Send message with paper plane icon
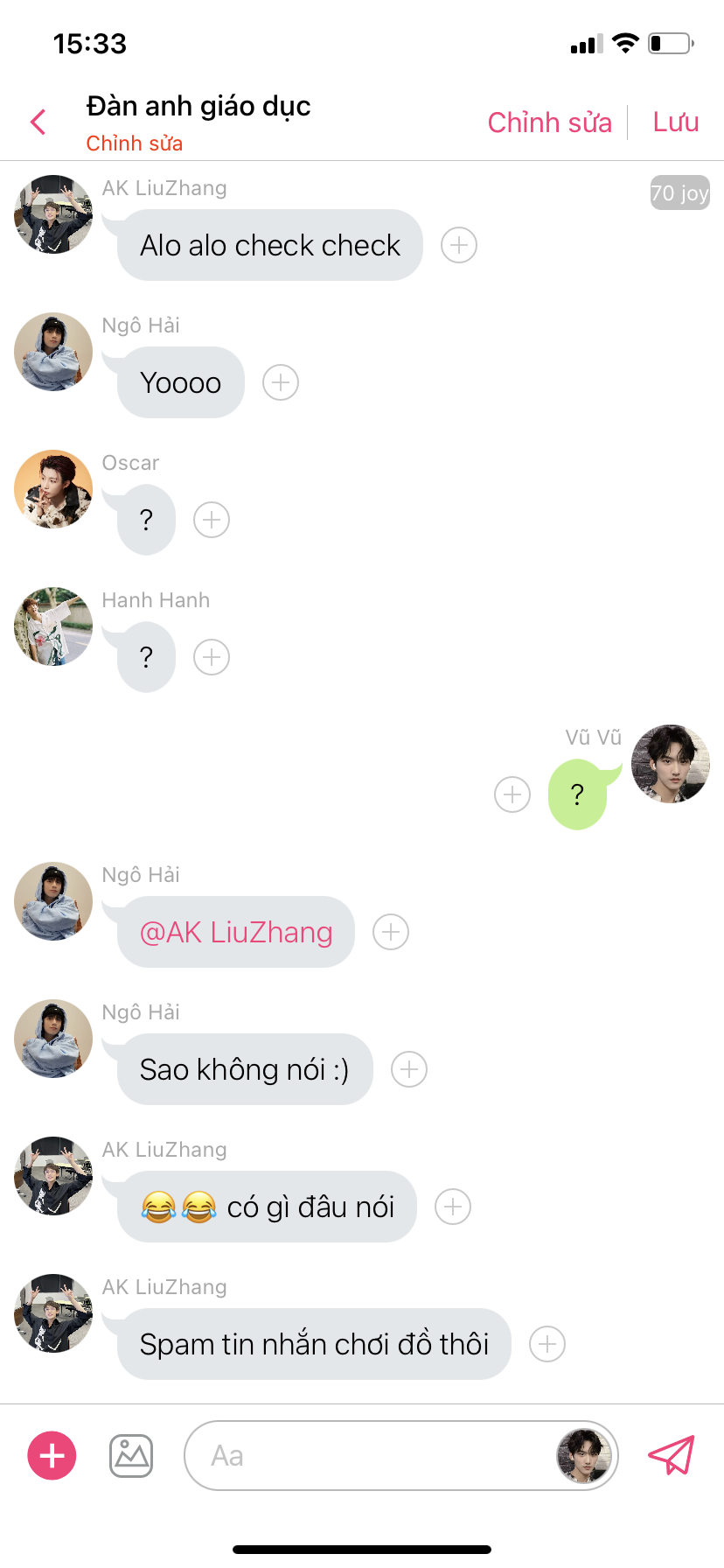 (671, 1455)
